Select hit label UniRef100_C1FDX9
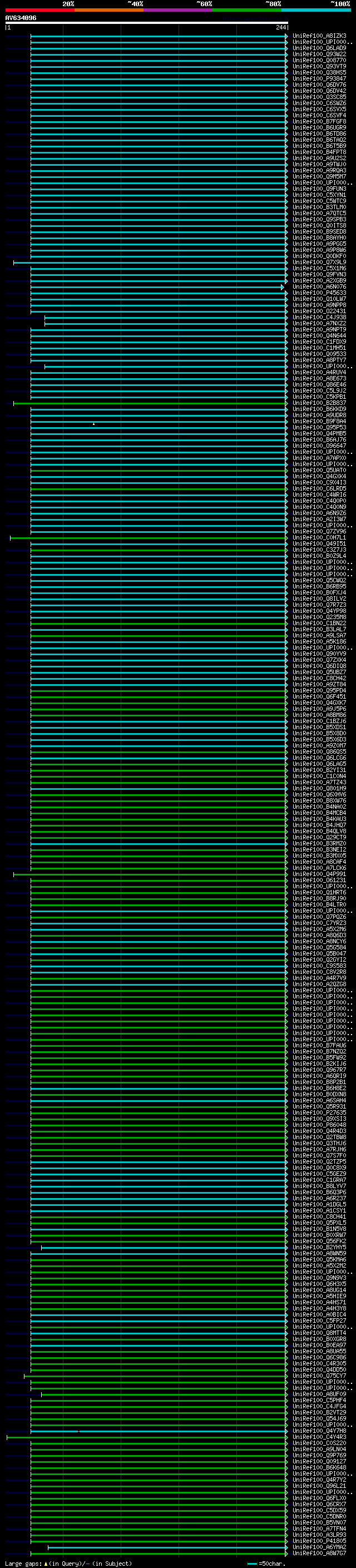Screen dimensions: 356x1568 tap(319, 342)
